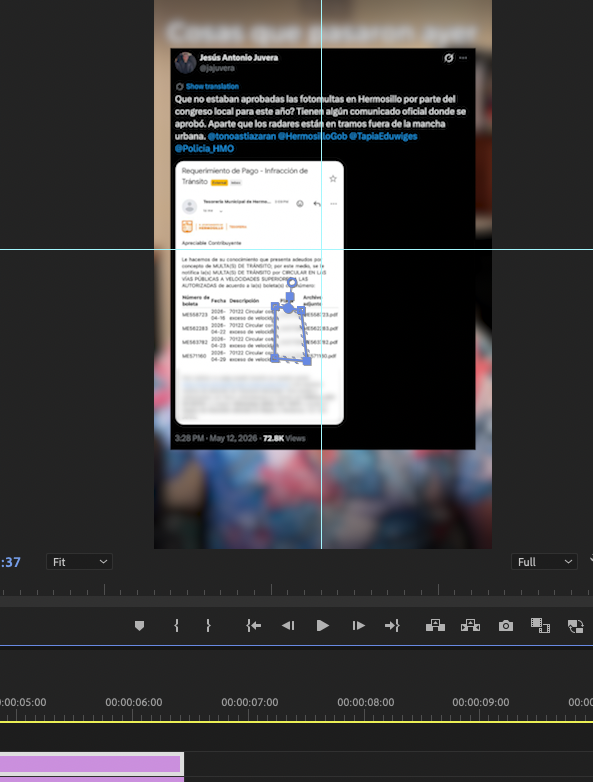
Task: Click the three-dots icon on the tweet
Action: click(x=463, y=58)
